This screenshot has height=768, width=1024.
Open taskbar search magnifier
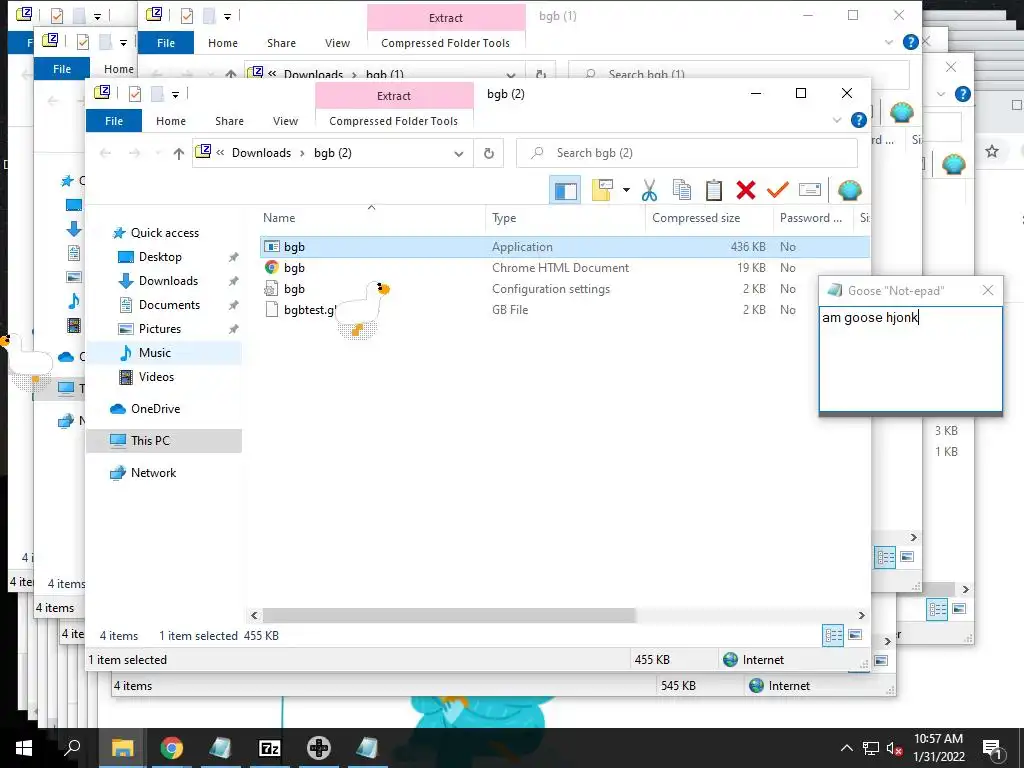click(72, 748)
